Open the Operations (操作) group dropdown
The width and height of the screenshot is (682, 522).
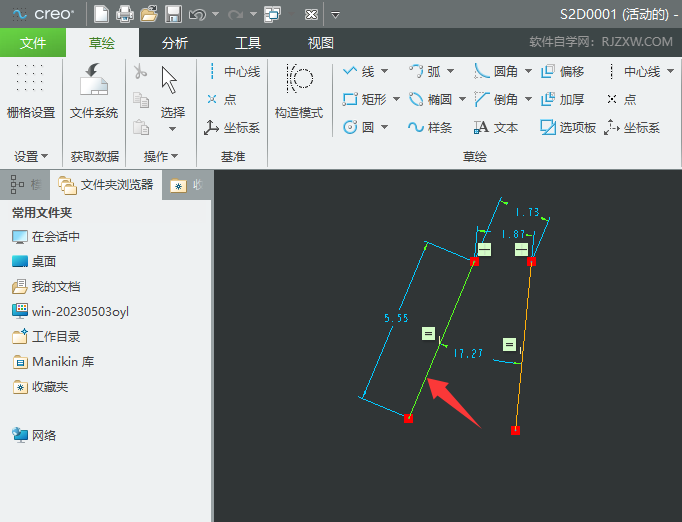click(x=161, y=156)
